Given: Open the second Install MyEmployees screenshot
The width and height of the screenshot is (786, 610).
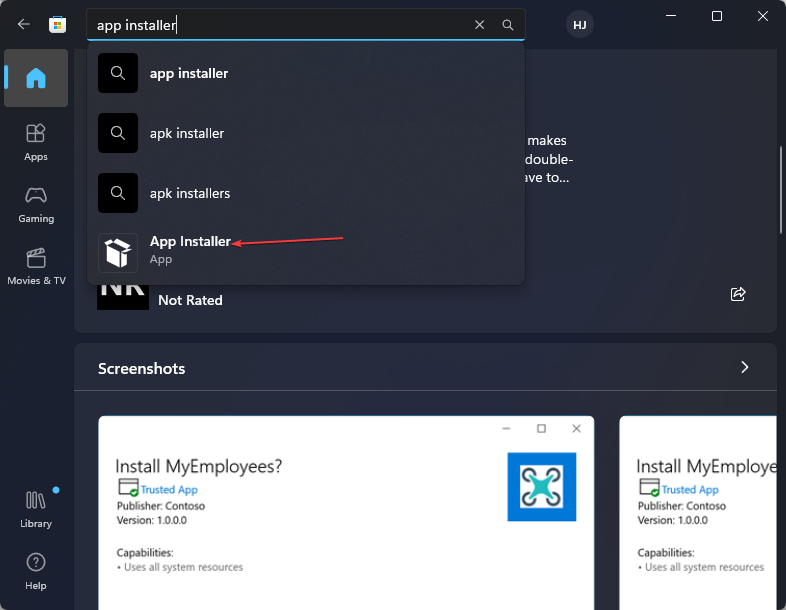Looking at the screenshot, I should click(698, 513).
